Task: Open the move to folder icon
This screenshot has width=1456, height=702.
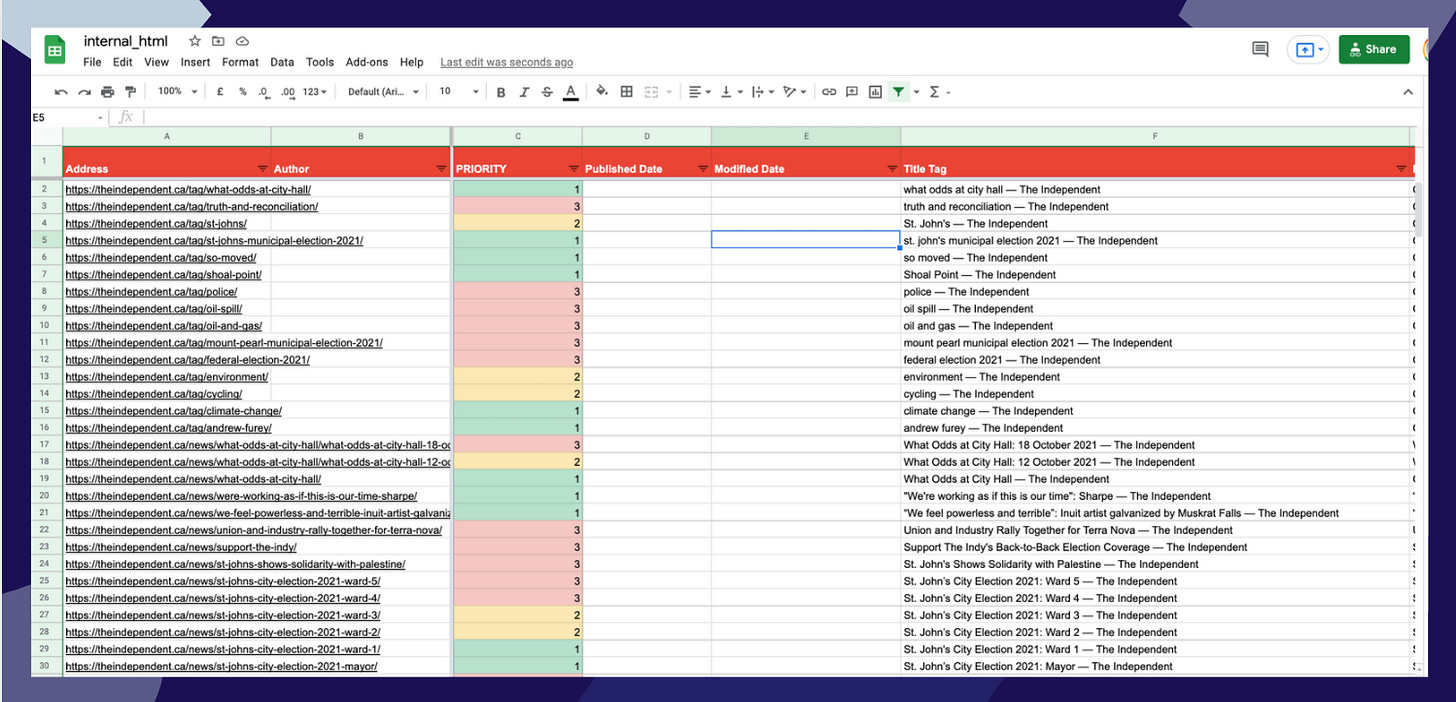Action: pos(218,41)
